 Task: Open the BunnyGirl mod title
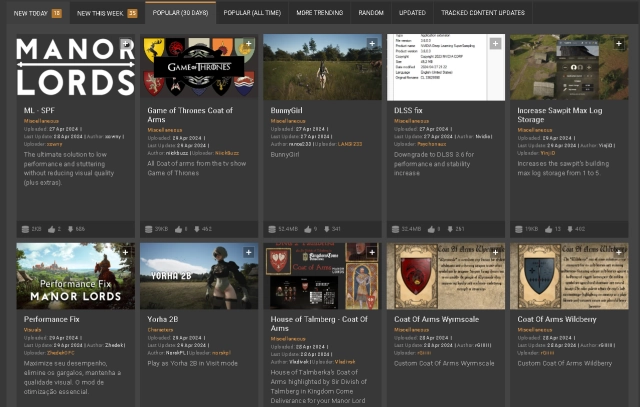point(286,110)
